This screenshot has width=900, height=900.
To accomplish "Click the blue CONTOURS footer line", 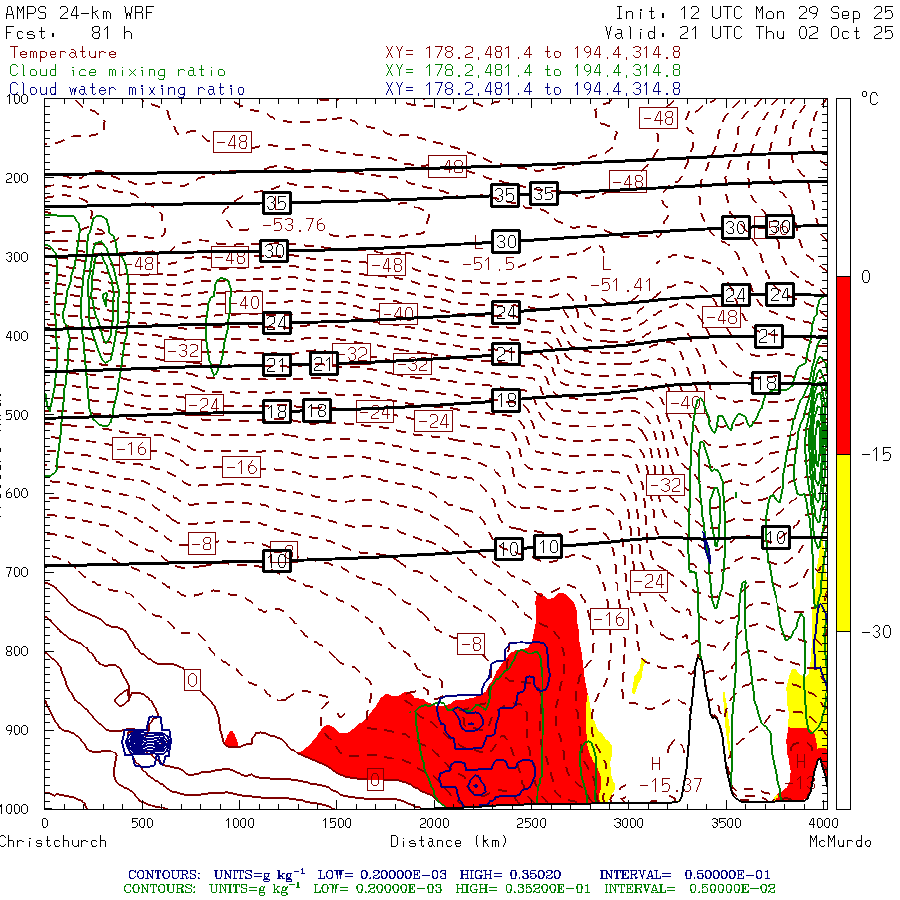I will tap(449, 874).
